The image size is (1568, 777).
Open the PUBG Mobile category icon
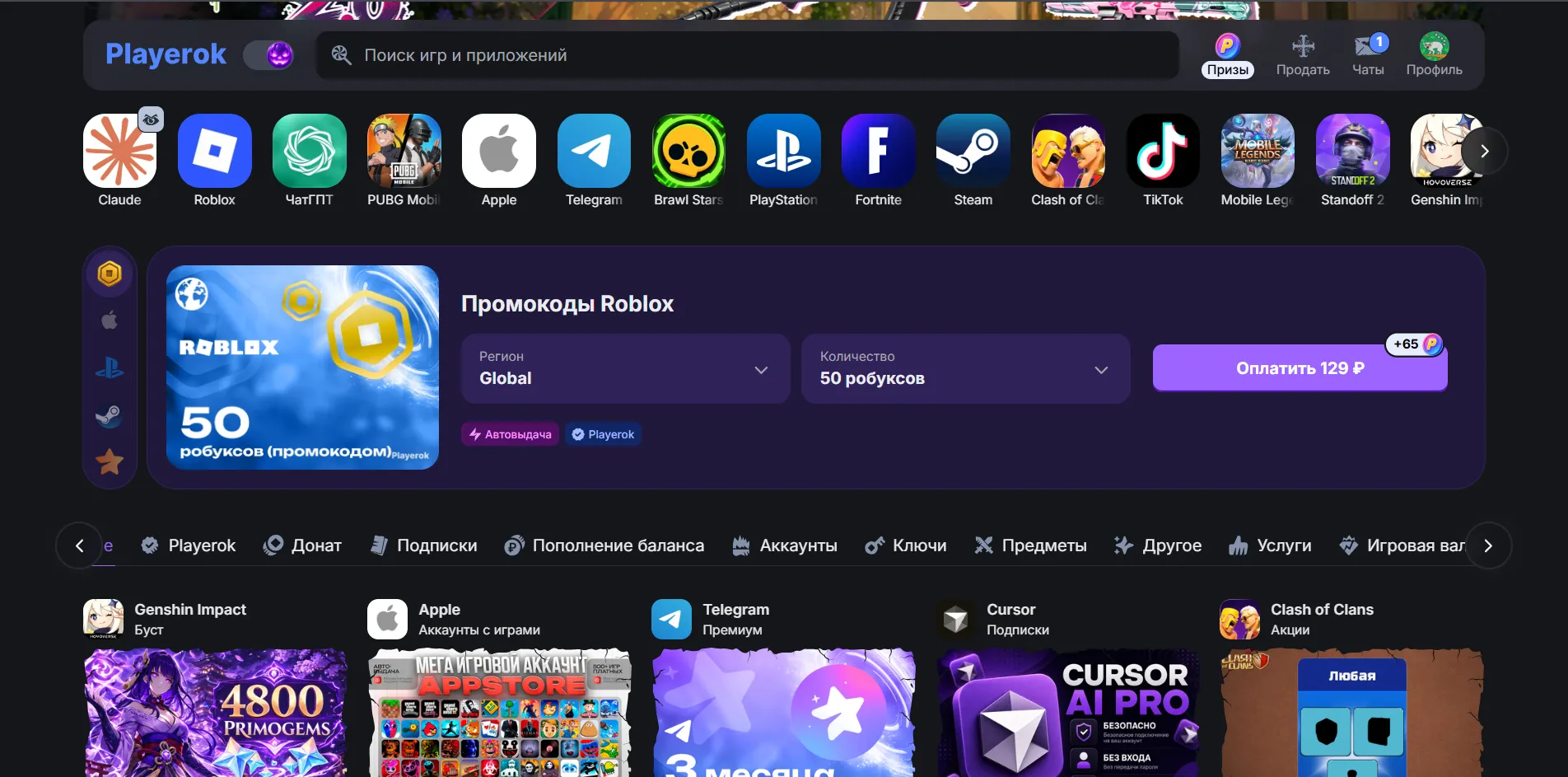point(404,151)
